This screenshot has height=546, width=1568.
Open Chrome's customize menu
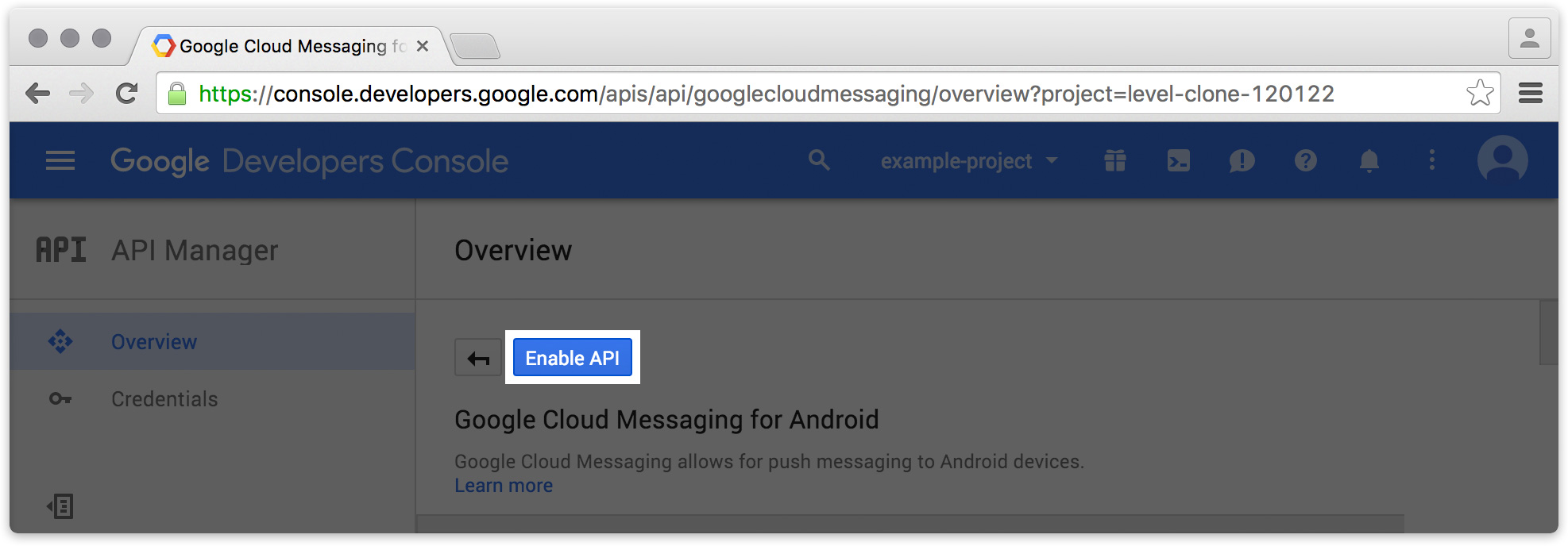(x=1531, y=94)
